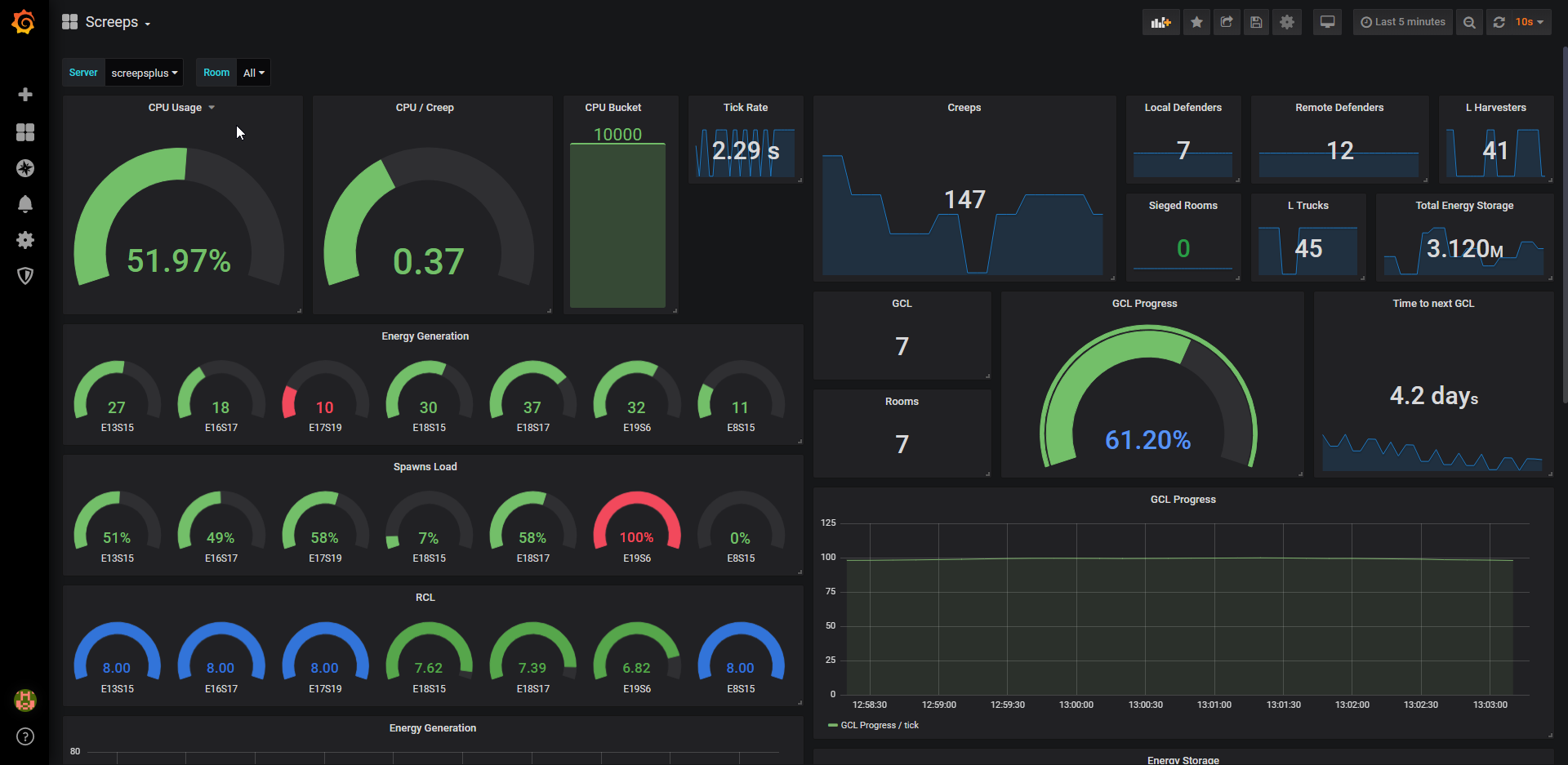The image size is (1568, 765).
Task: Zoom out the time range with the magnifier icon
Action: [1468, 22]
